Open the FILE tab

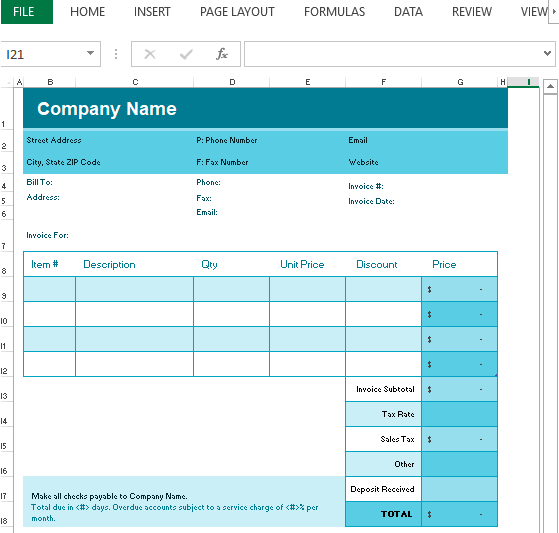[x=24, y=12]
